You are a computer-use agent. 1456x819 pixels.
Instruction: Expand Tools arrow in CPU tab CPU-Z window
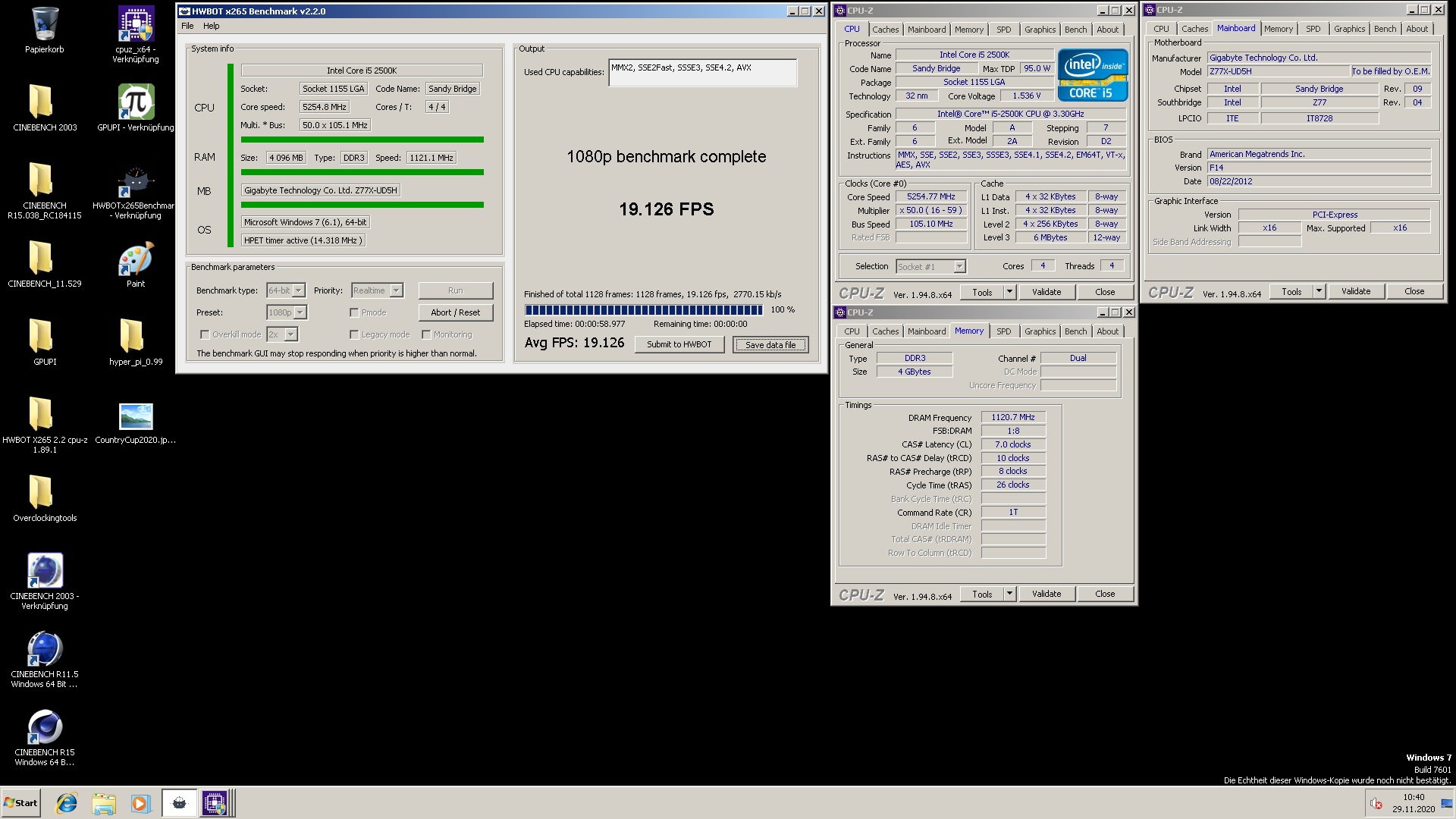(1009, 292)
